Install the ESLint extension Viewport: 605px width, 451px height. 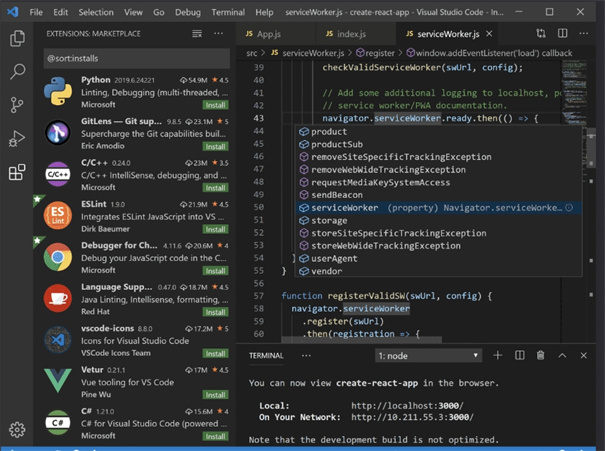[x=215, y=229]
